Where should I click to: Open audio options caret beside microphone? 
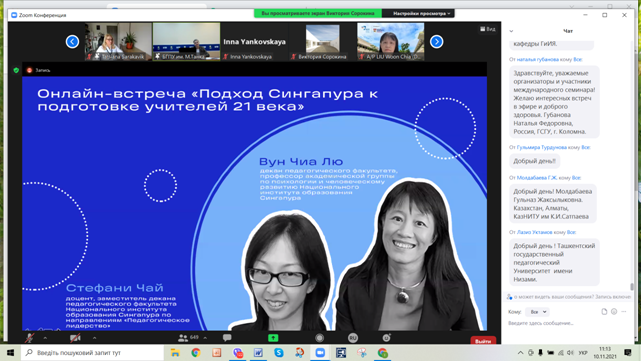[x=45, y=338]
